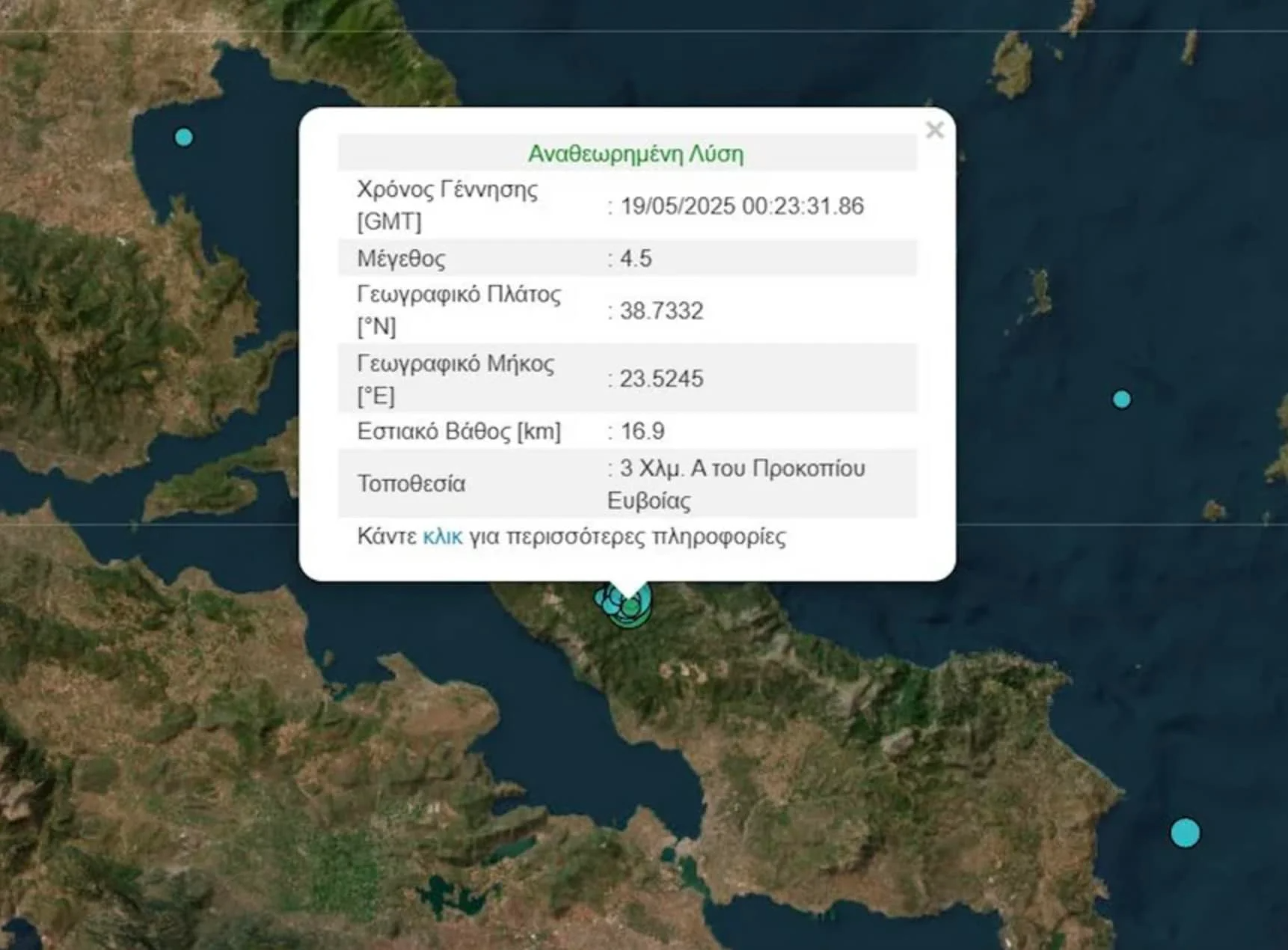Click the cyan earthquake marker in northwest gulf
Screen dimensions: 1288x950
183,138
